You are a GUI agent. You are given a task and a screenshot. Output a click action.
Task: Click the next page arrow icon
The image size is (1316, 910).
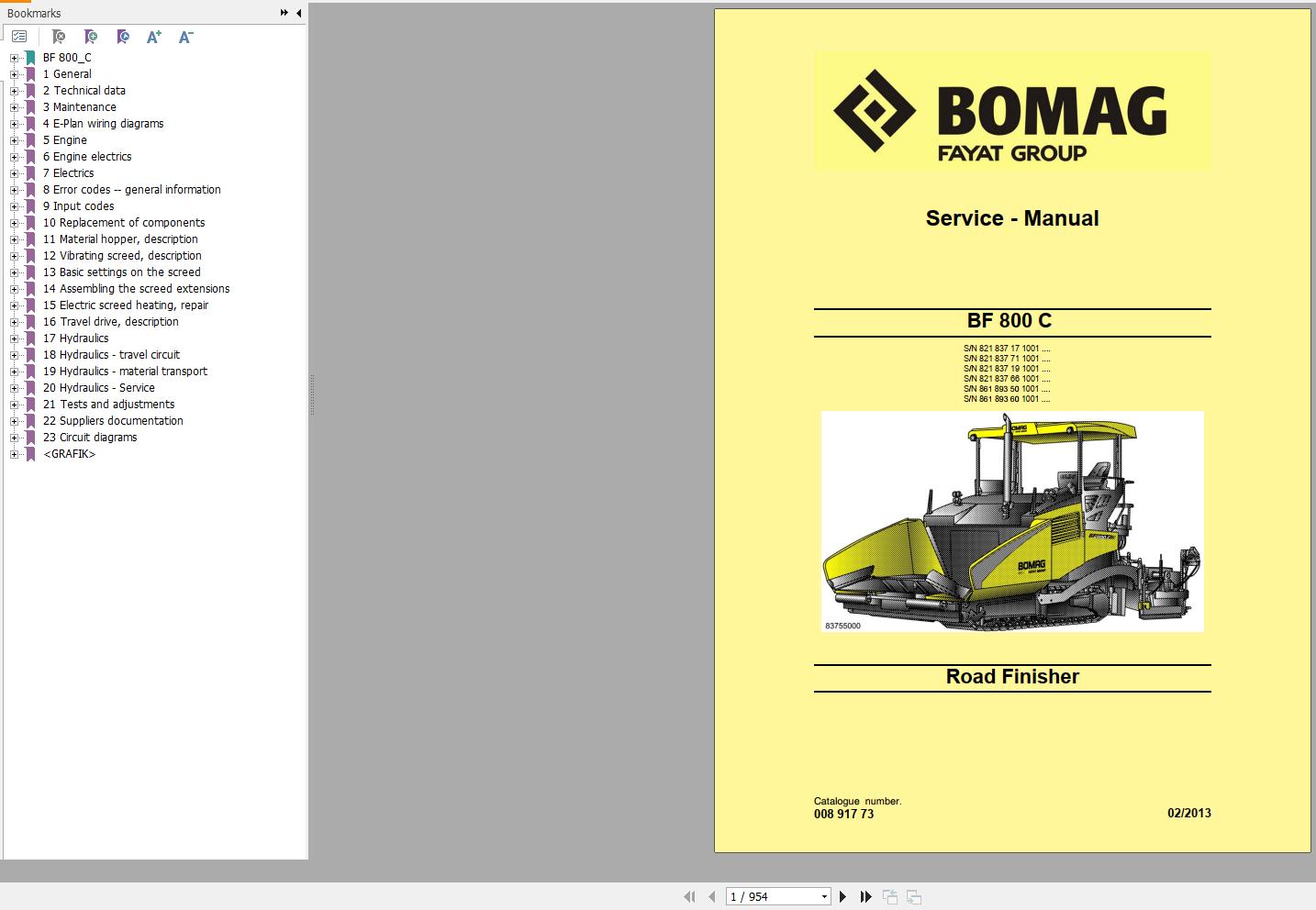click(842, 896)
